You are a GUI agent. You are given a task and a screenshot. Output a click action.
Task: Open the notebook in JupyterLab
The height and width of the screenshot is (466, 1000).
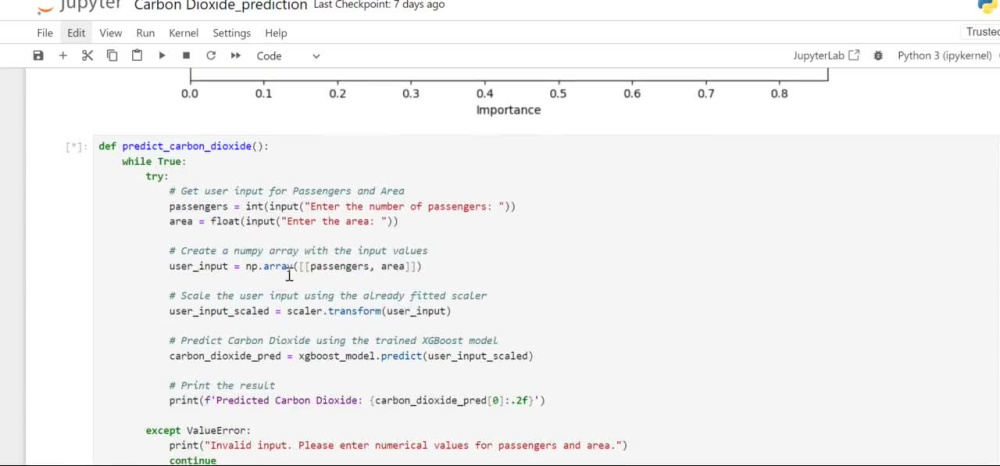[827, 55]
